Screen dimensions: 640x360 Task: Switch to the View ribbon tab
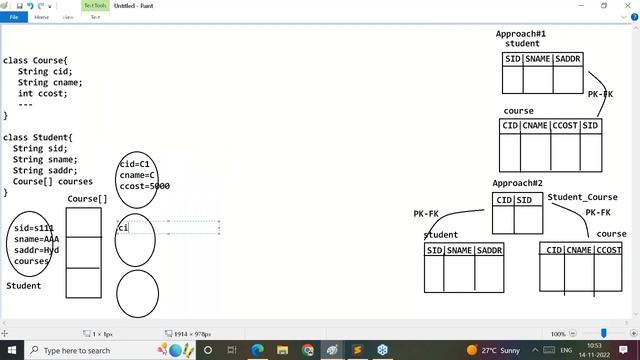pyautogui.click(x=68, y=17)
